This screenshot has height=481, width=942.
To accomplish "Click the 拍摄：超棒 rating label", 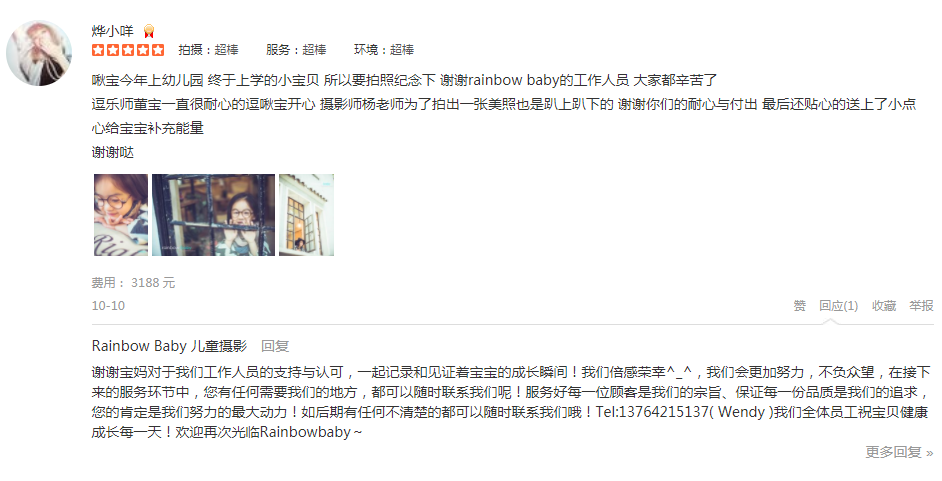I will tap(208, 50).
